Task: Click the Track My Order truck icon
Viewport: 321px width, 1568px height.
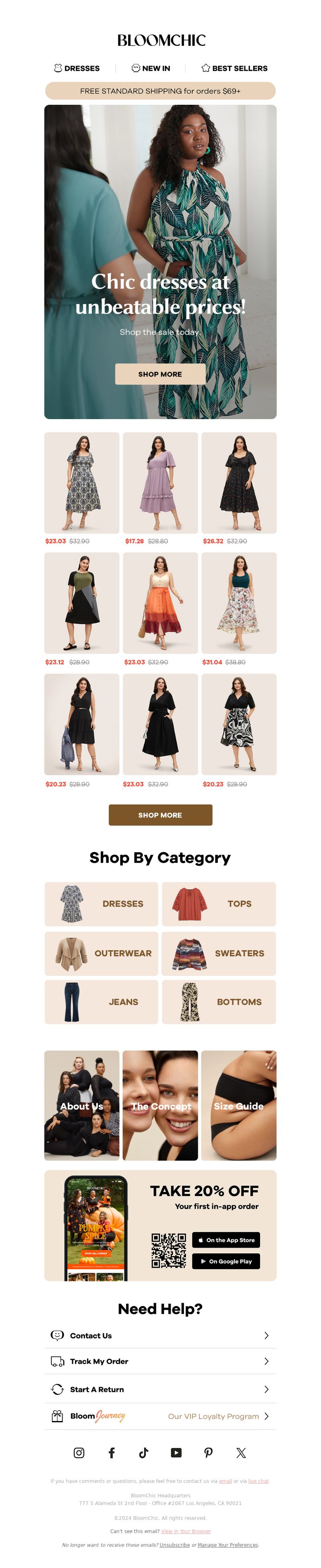Action: [57, 1361]
